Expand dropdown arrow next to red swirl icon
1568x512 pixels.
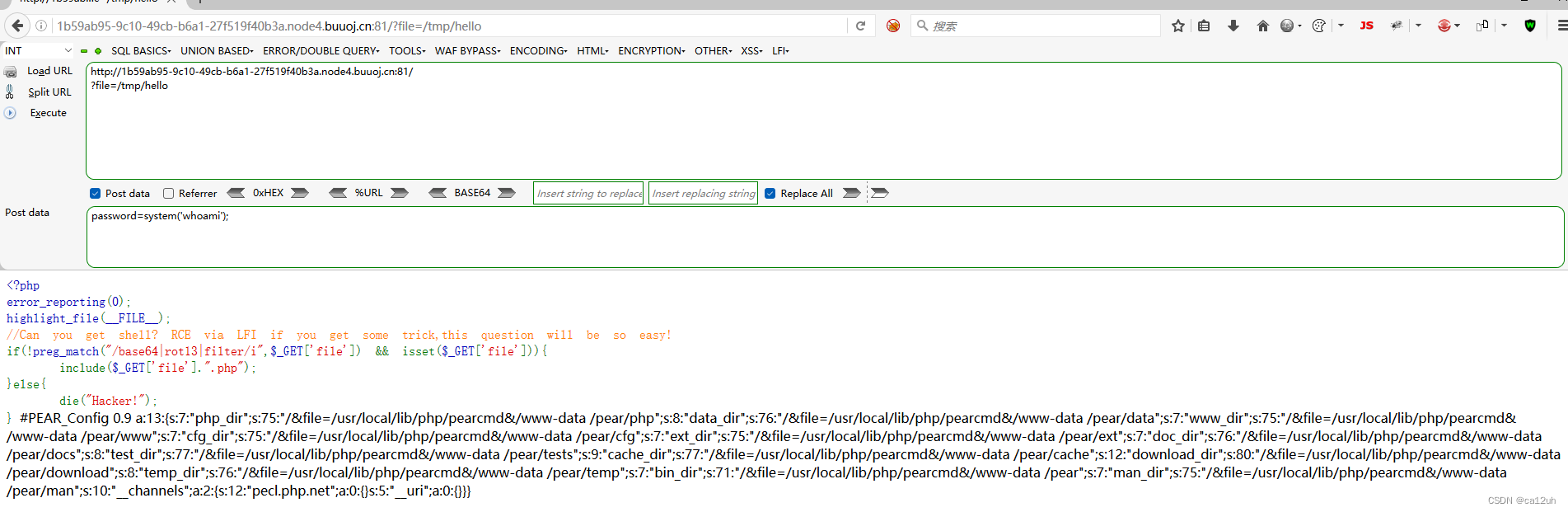[1458, 26]
